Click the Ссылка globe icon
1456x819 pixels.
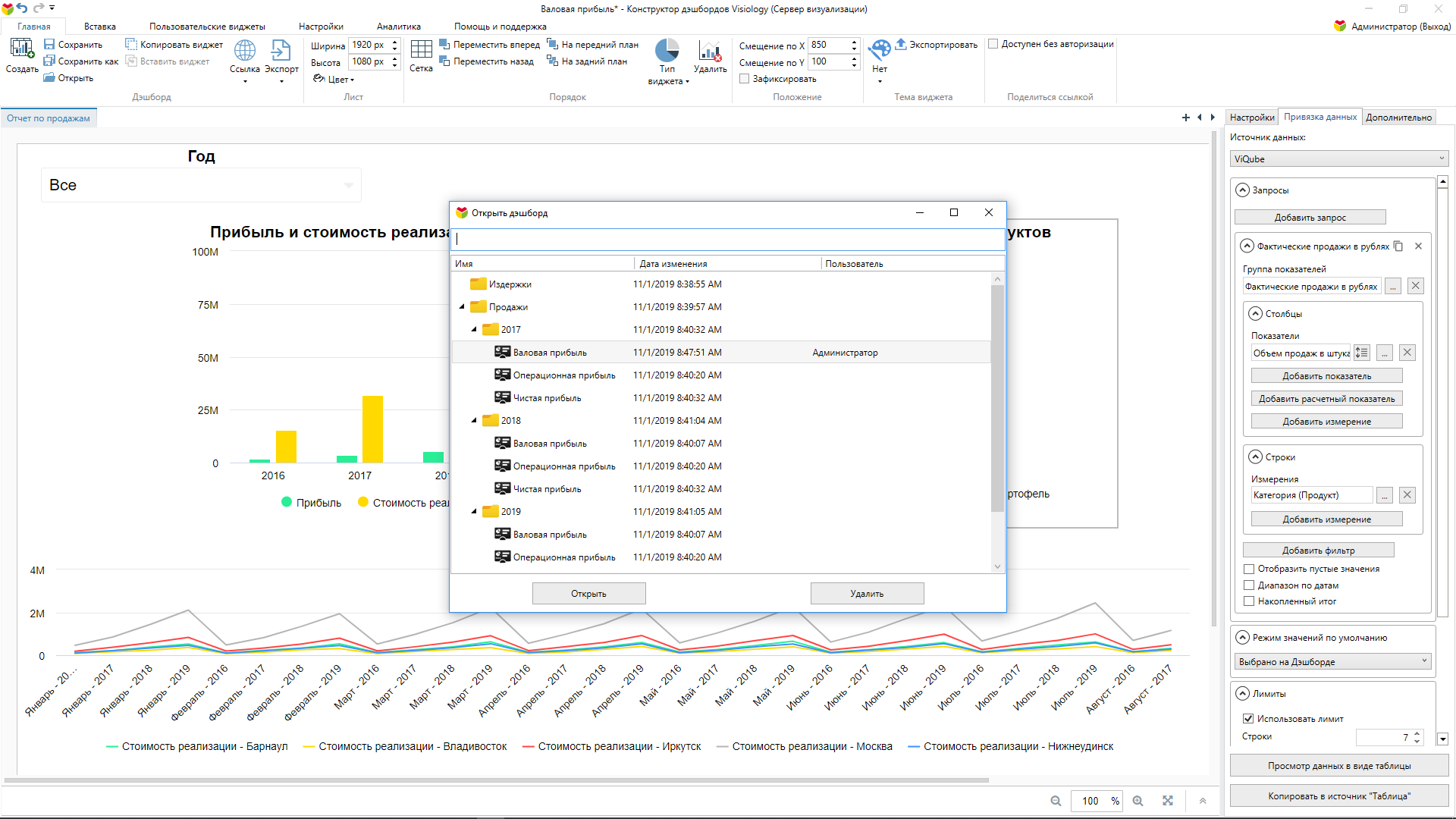[244, 51]
